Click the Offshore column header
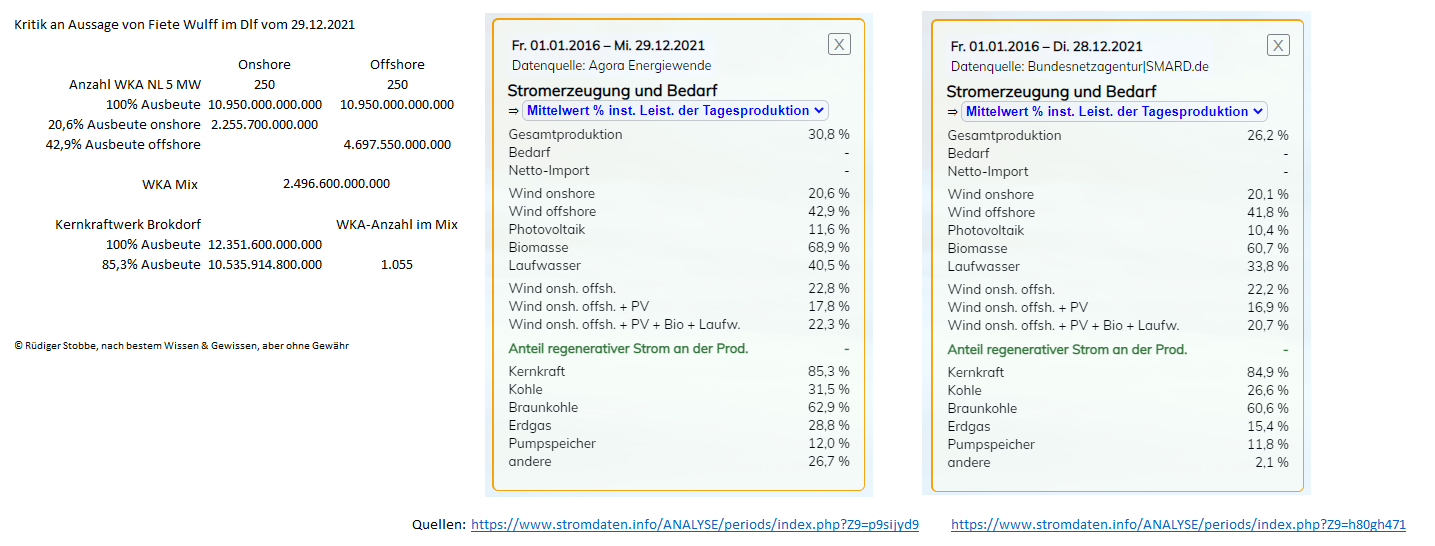 tap(397, 65)
